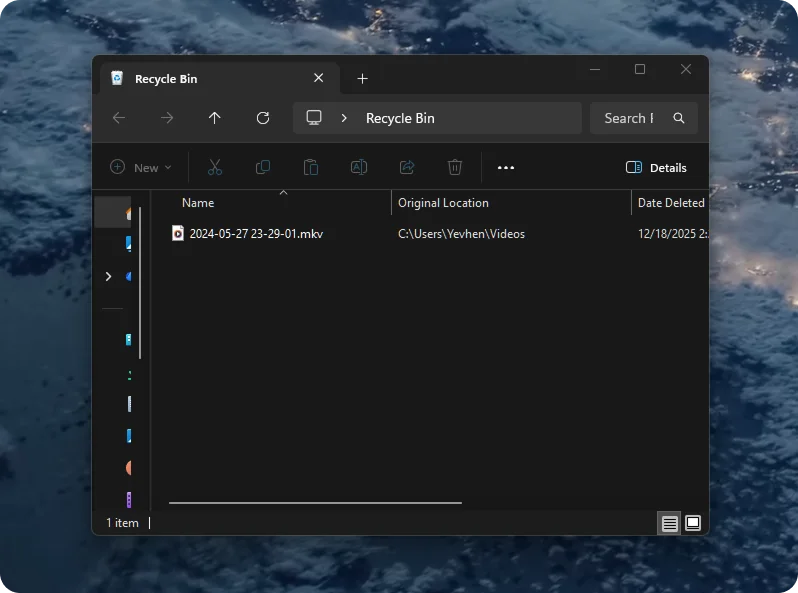The image size is (798, 593).
Task: Click the Back navigation arrow
Action: [119, 118]
